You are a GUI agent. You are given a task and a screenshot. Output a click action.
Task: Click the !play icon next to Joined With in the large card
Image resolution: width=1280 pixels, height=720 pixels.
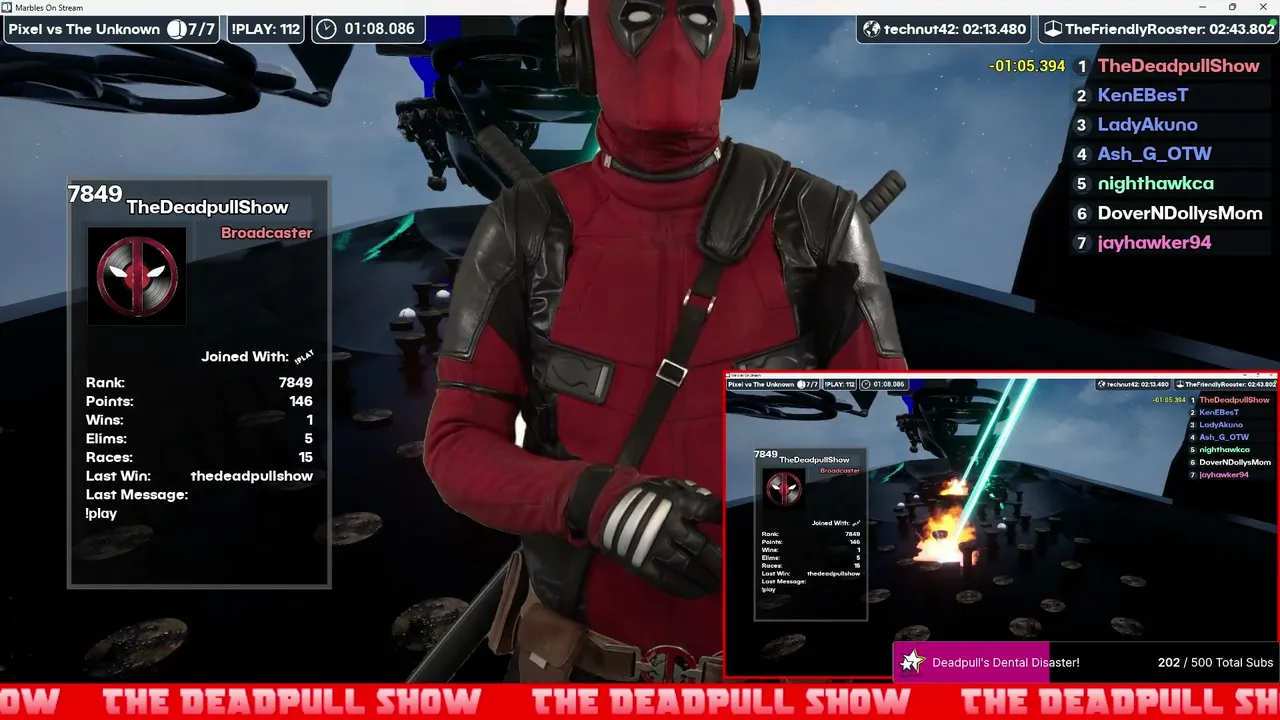[305, 356]
